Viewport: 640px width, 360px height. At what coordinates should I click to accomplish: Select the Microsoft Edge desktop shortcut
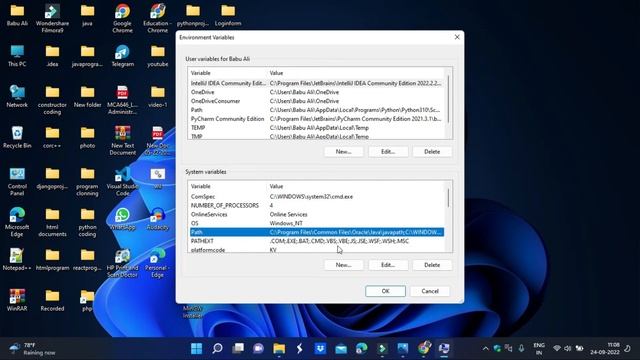[17, 222]
